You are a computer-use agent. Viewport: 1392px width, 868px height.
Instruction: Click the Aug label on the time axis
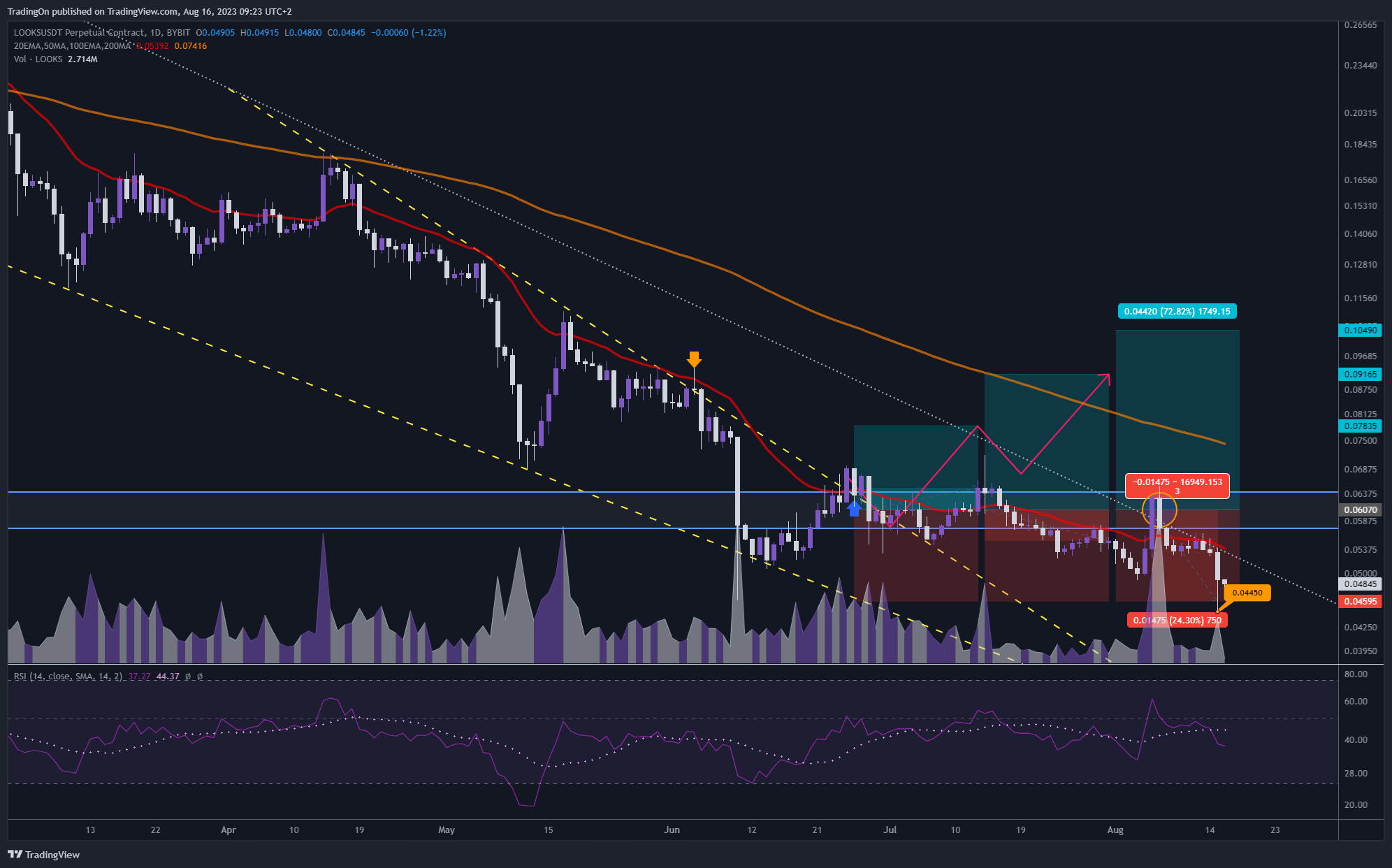pos(1115,830)
